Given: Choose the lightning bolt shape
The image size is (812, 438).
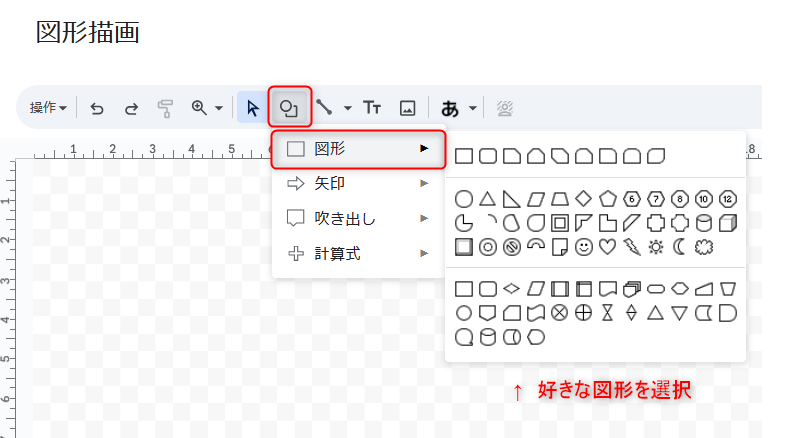Looking at the screenshot, I should [x=632, y=247].
